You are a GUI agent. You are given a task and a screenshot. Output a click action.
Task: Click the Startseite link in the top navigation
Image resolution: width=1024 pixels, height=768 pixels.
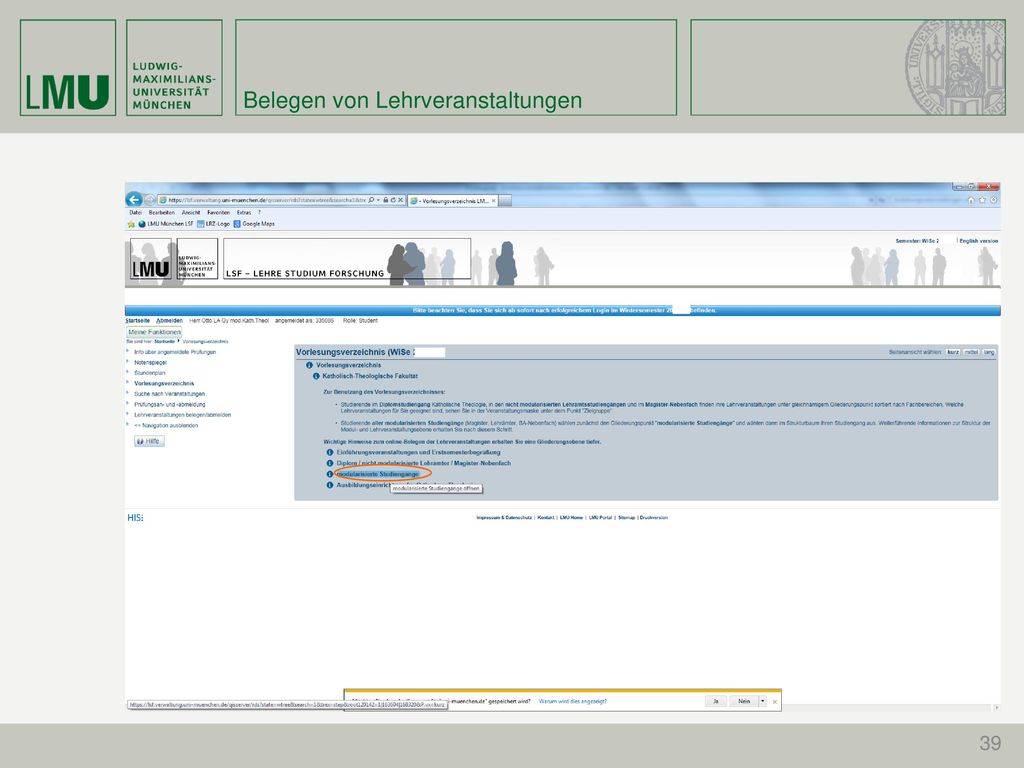(138, 321)
